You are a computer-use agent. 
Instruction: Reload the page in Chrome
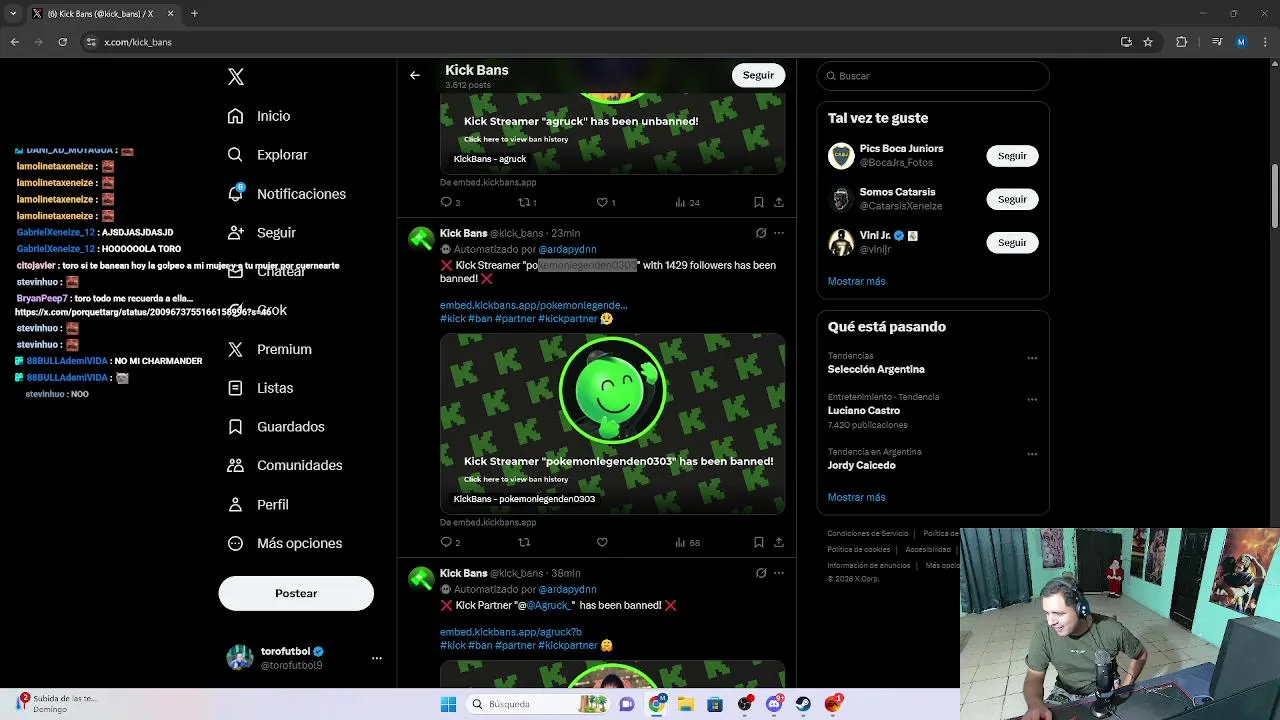pos(63,42)
